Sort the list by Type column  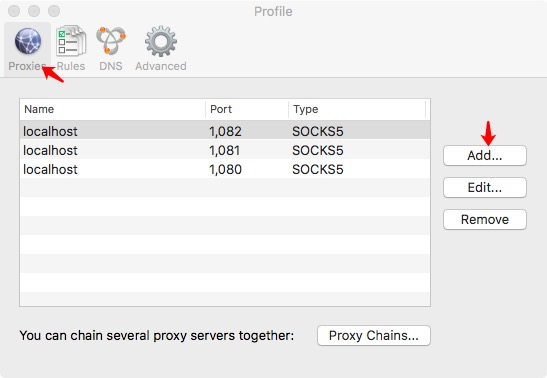point(357,109)
